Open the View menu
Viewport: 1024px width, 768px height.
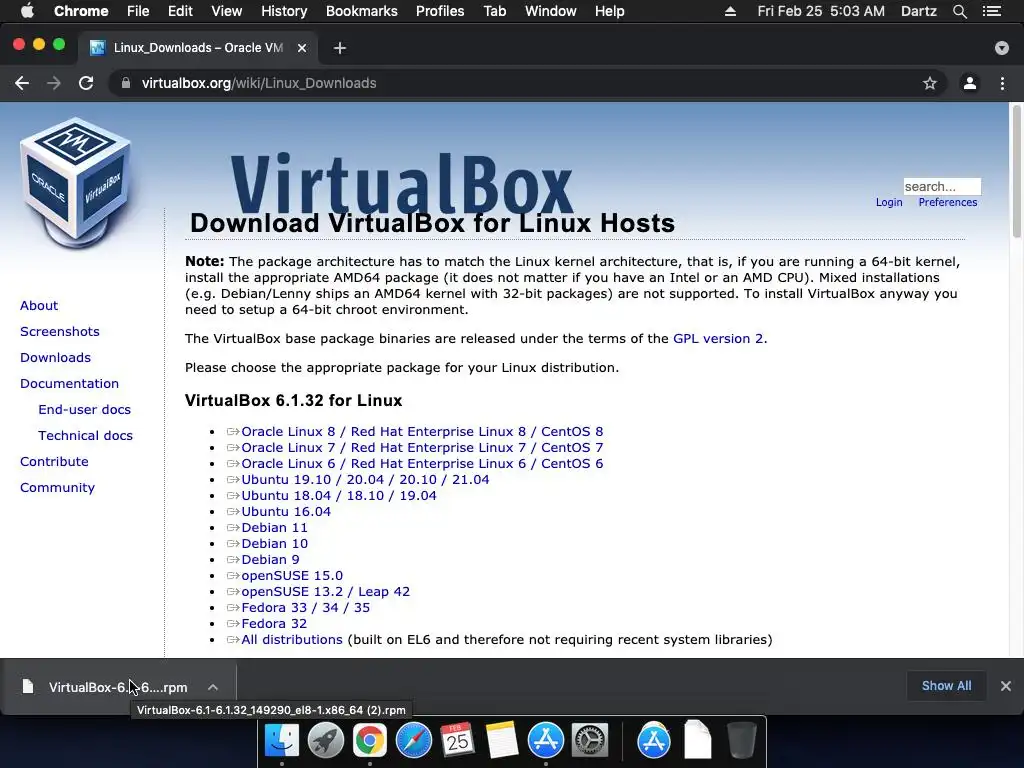(x=227, y=11)
